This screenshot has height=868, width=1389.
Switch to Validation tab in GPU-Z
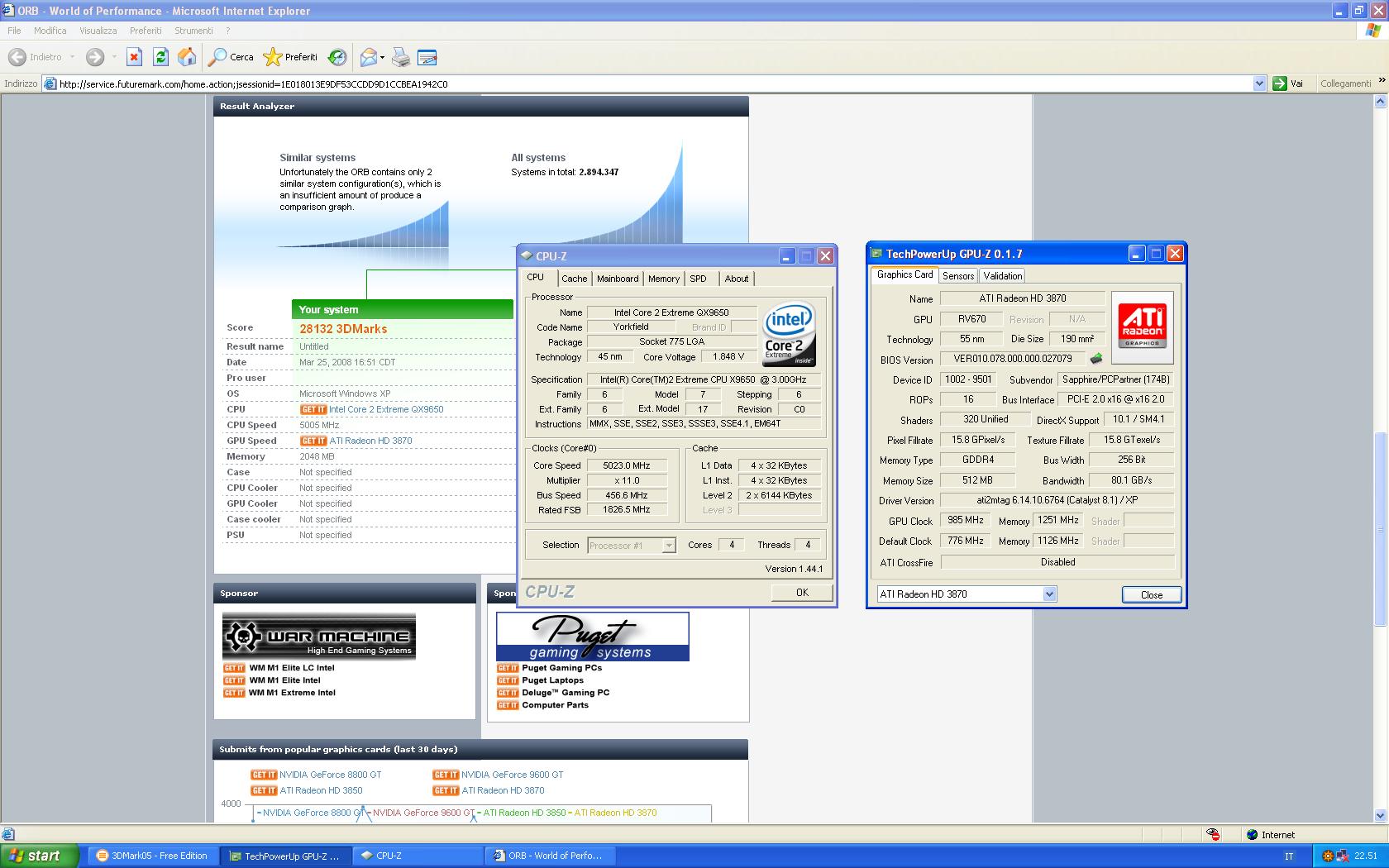pos(1003,276)
